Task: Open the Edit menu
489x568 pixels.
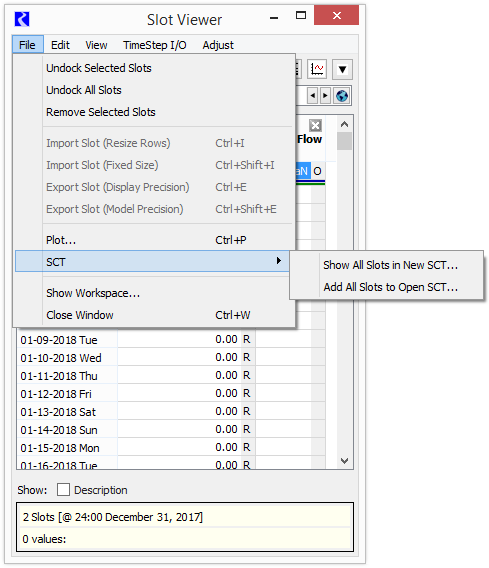Action: pos(60,45)
